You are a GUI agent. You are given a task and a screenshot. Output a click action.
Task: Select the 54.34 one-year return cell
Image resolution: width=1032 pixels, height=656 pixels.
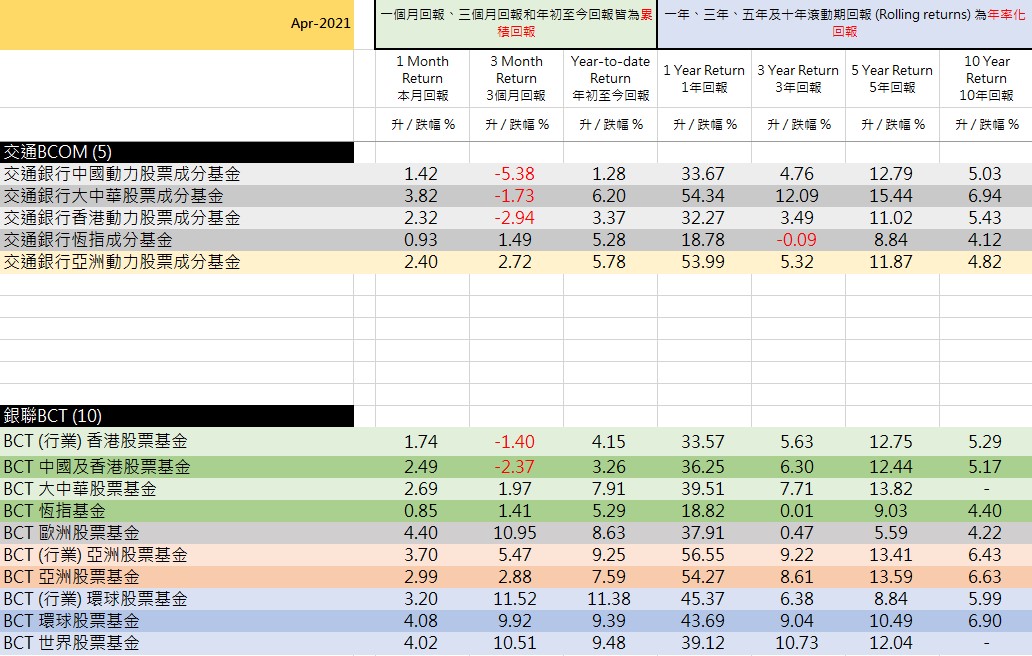point(703,196)
